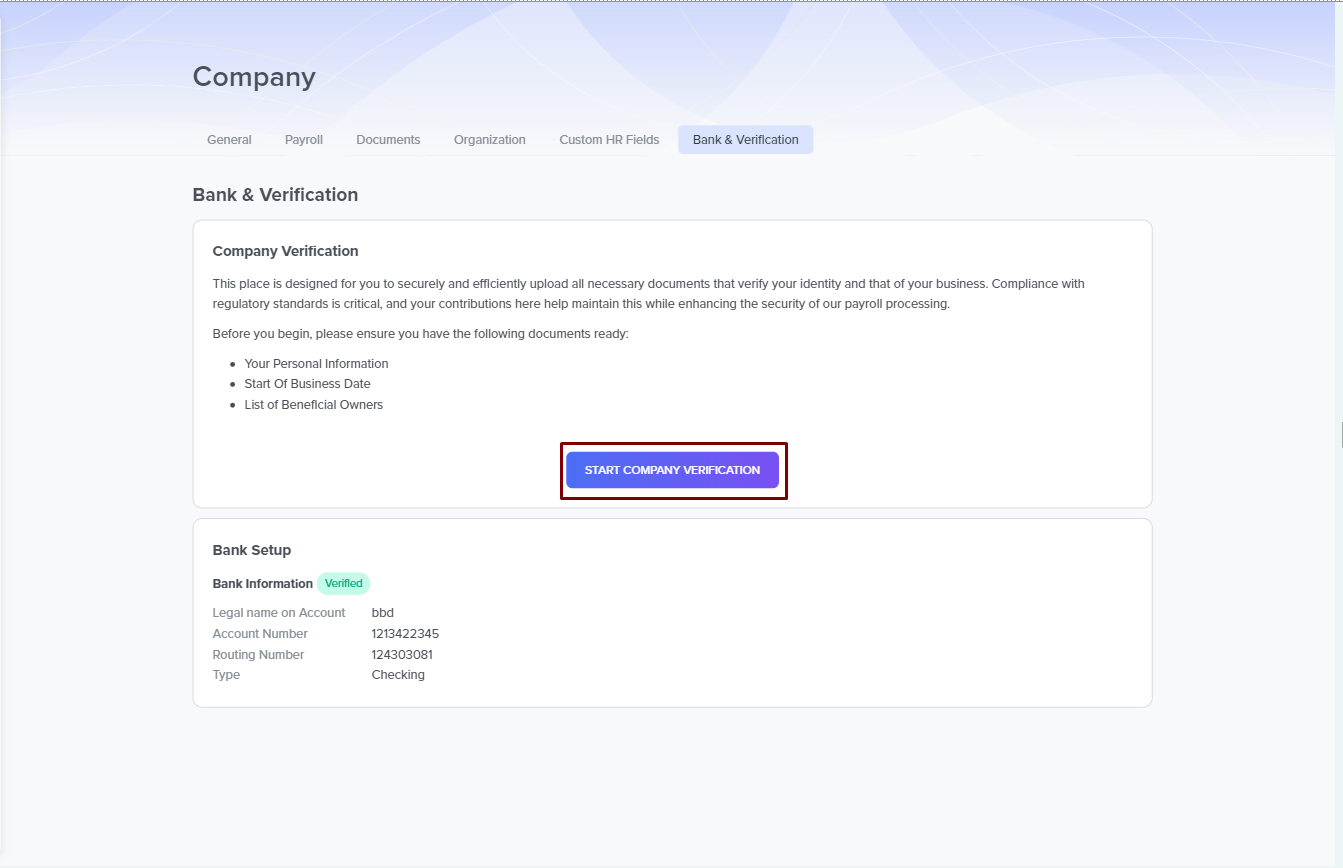Open the General tab
The height and width of the screenshot is (868, 1343).
[x=229, y=140]
